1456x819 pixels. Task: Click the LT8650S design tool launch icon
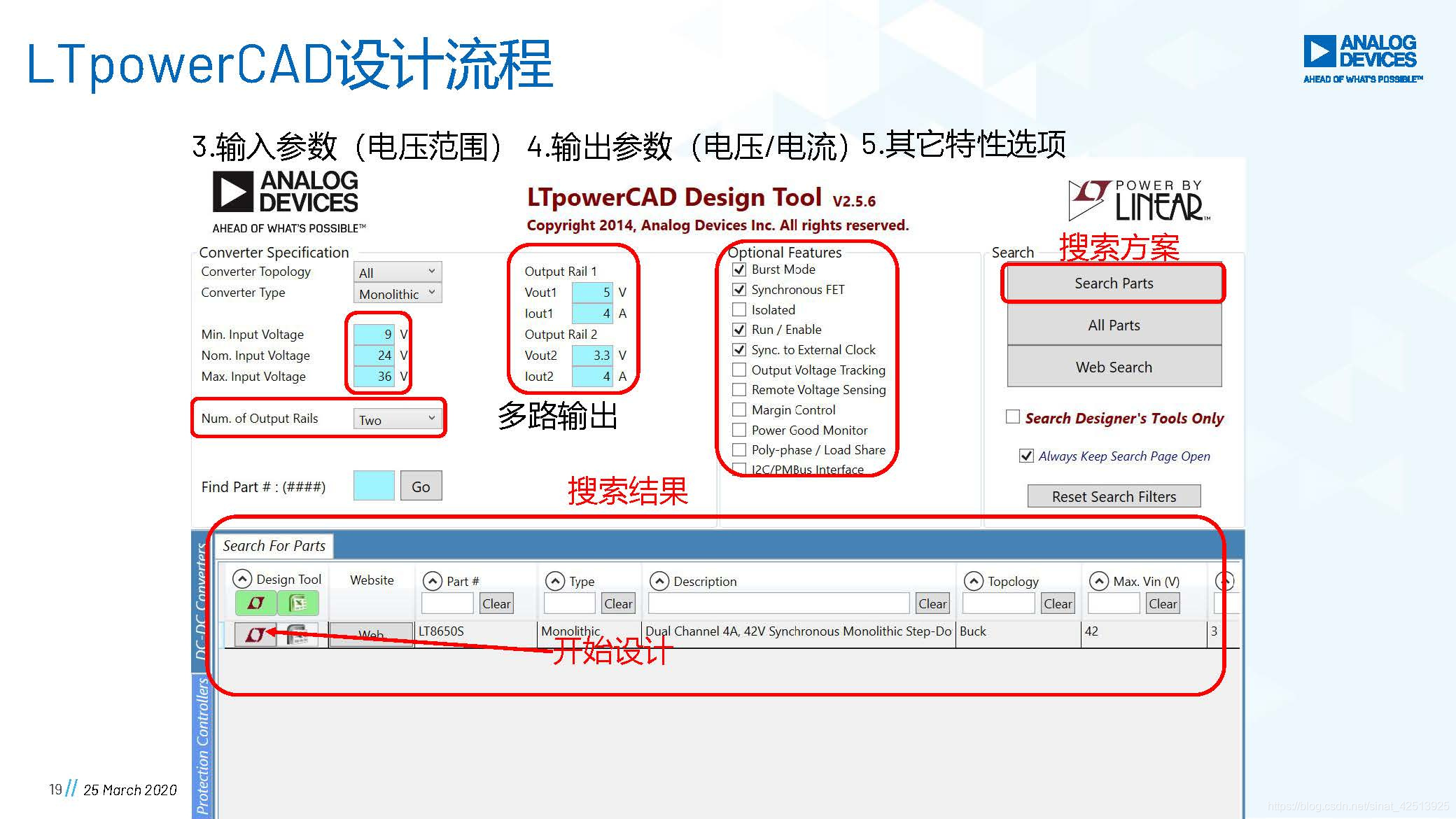point(255,634)
